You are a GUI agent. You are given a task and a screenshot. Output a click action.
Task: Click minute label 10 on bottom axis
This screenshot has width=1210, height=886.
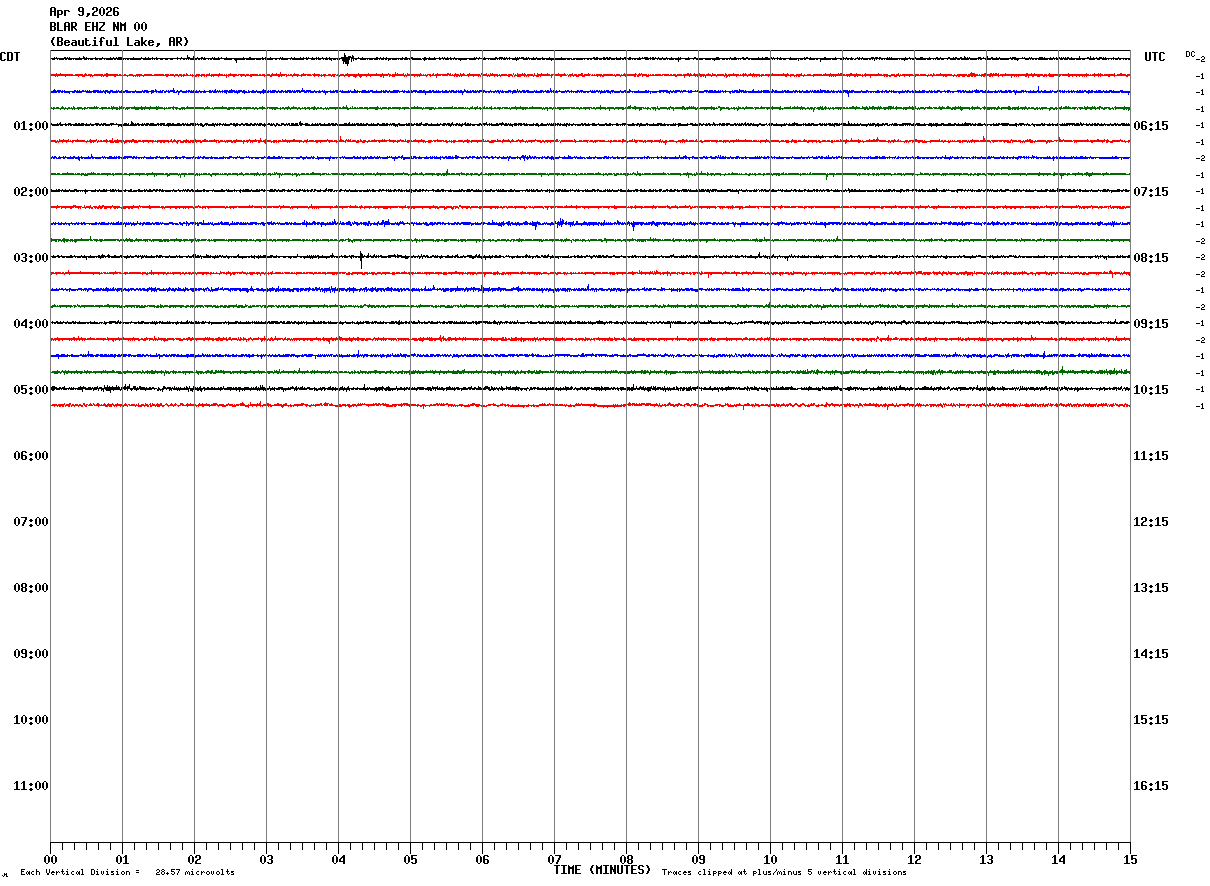coord(770,859)
